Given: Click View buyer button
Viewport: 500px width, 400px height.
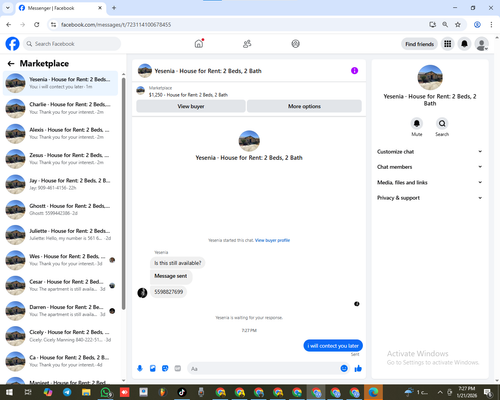Looking at the screenshot, I should (191, 106).
